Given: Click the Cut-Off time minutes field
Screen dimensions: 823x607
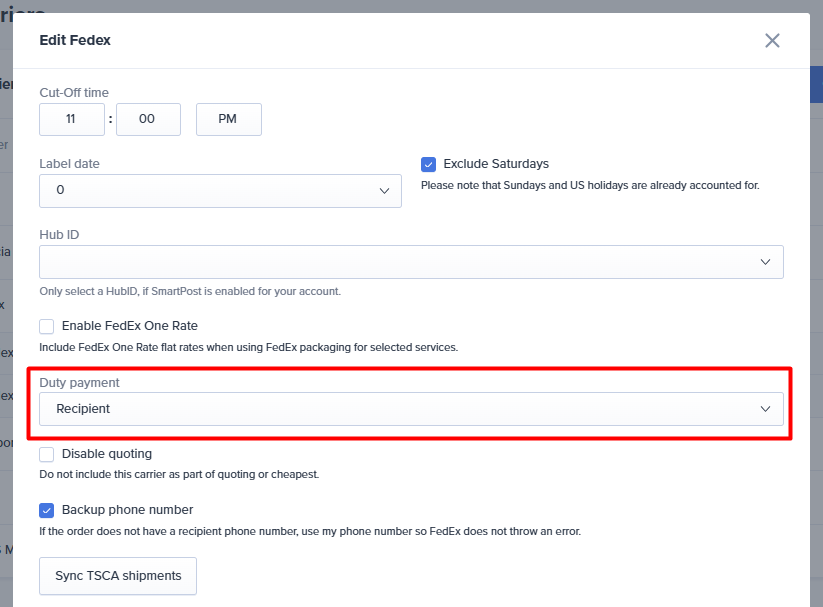Looking at the screenshot, I should pyautogui.click(x=148, y=119).
